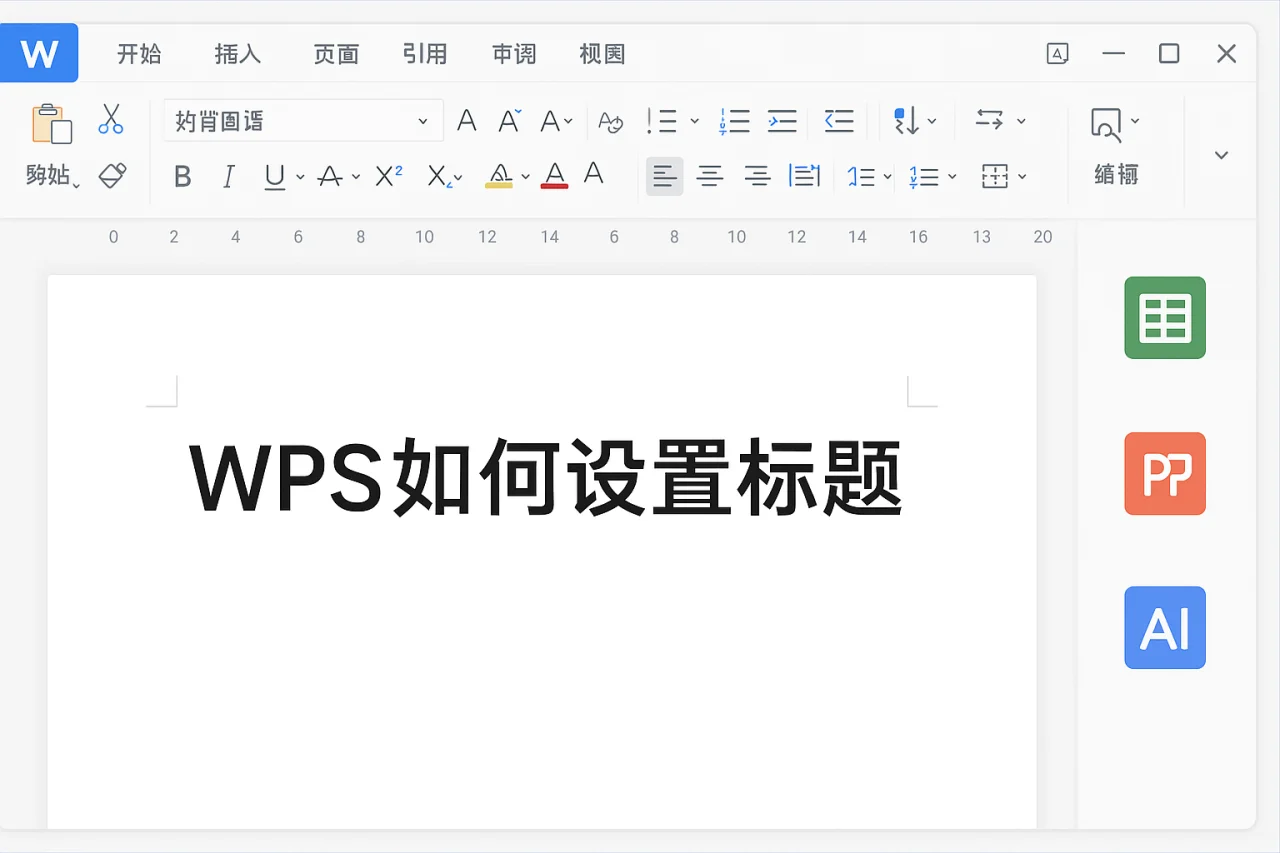The width and height of the screenshot is (1280, 853).
Task: Open the WPS Presentation icon in the sidebar
Action: 1164,474
